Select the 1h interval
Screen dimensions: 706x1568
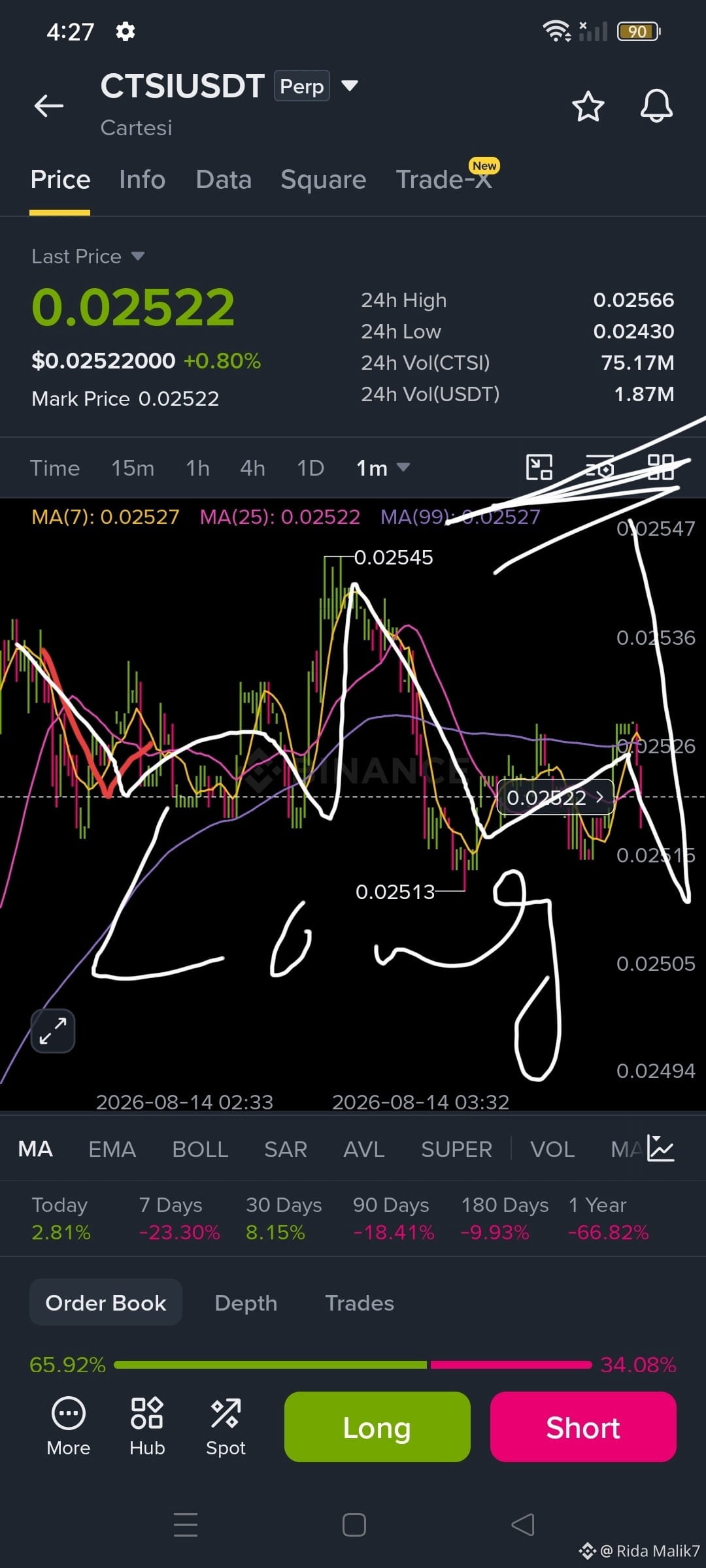click(197, 468)
